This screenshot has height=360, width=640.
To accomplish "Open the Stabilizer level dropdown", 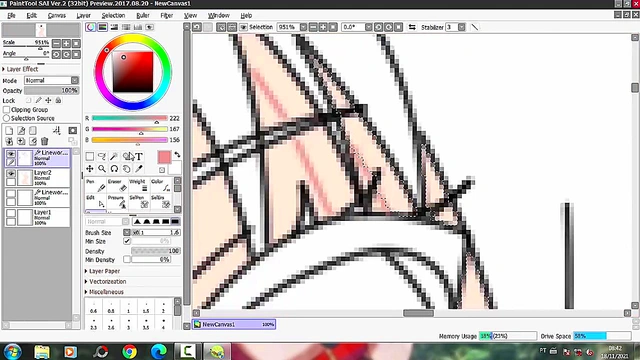I will pos(462,27).
